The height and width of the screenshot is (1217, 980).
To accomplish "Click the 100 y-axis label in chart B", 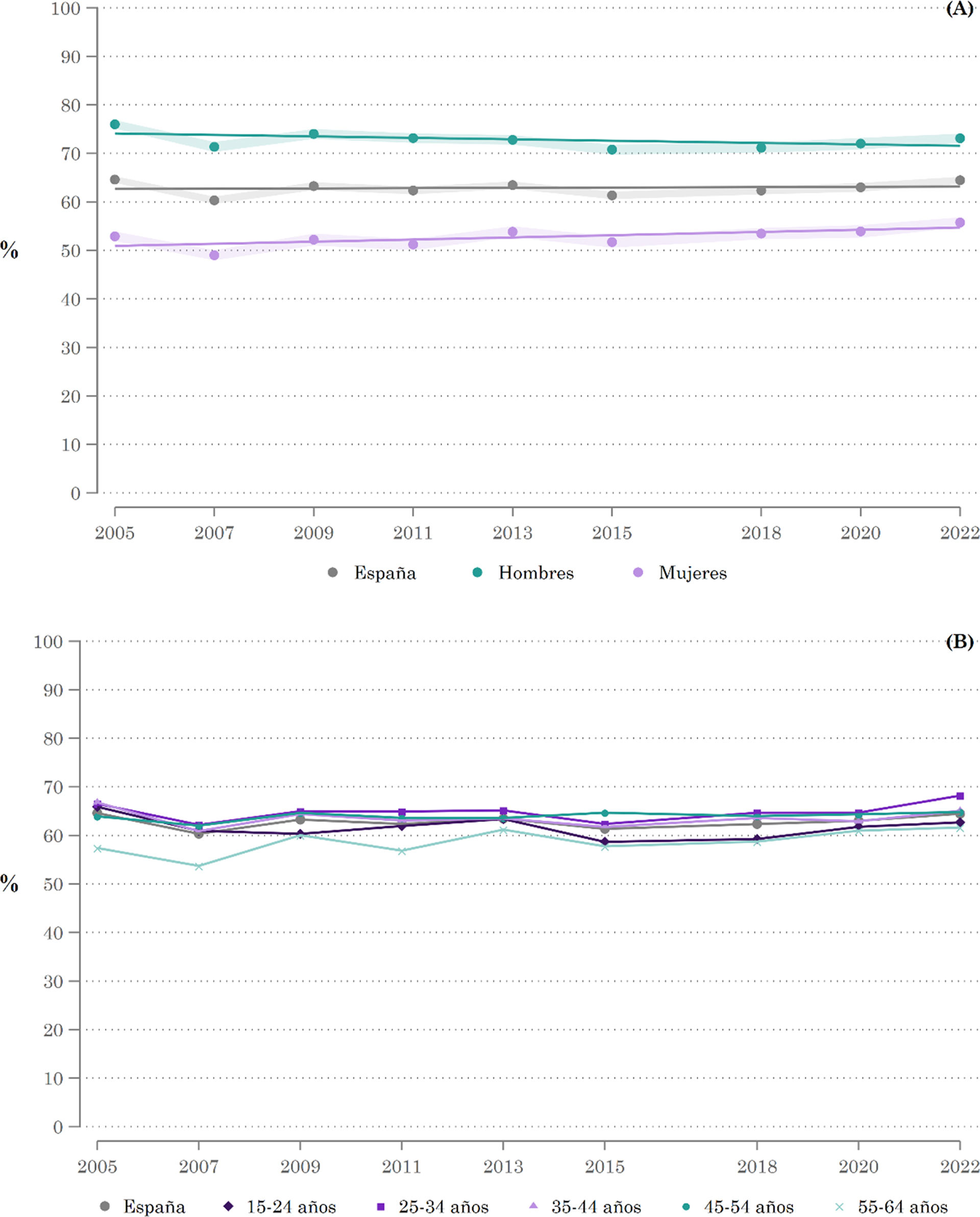I will coord(48,642).
